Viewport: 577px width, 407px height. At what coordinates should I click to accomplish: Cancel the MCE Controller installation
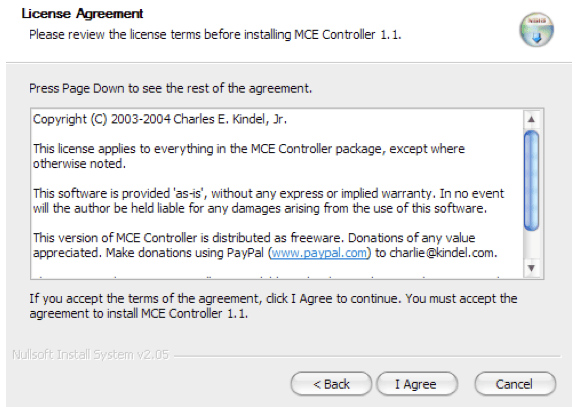(515, 384)
